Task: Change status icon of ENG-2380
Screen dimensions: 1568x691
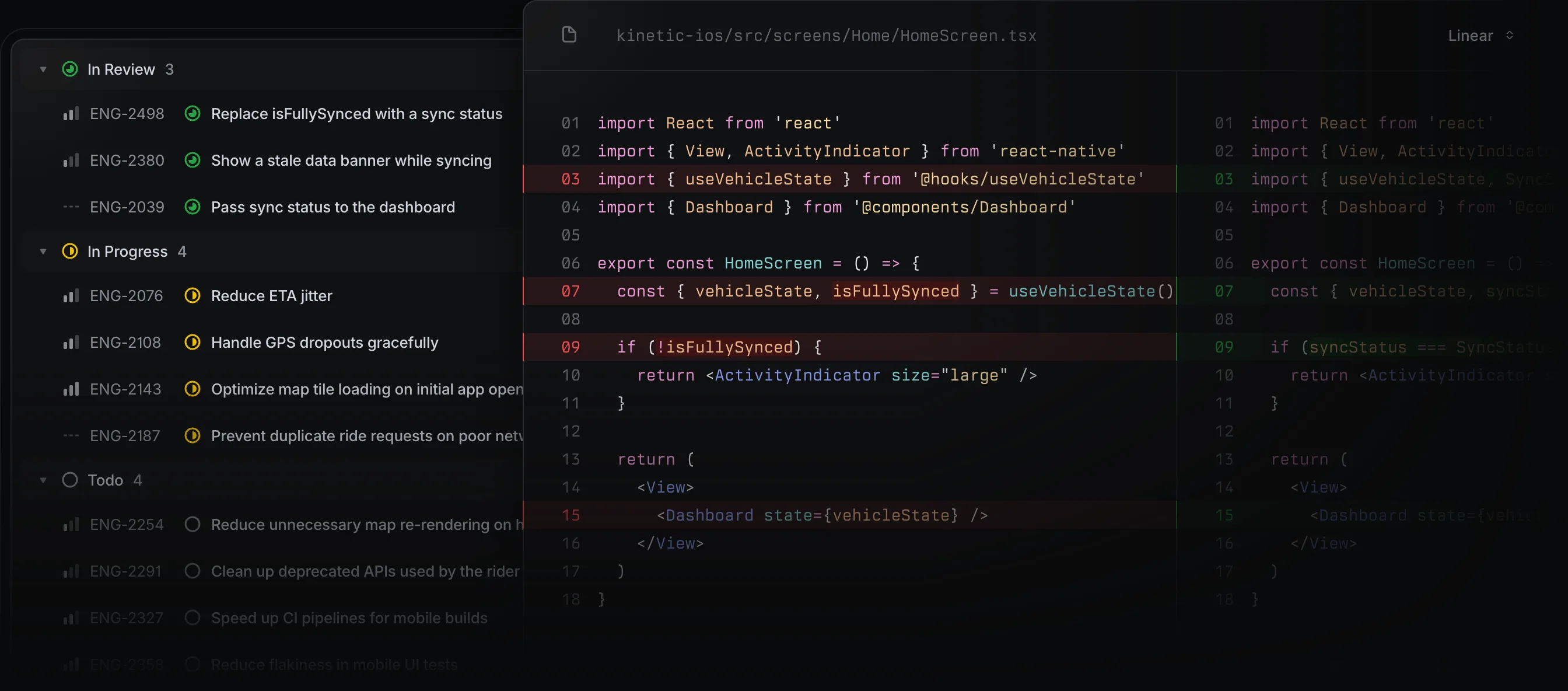Action: 192,160
